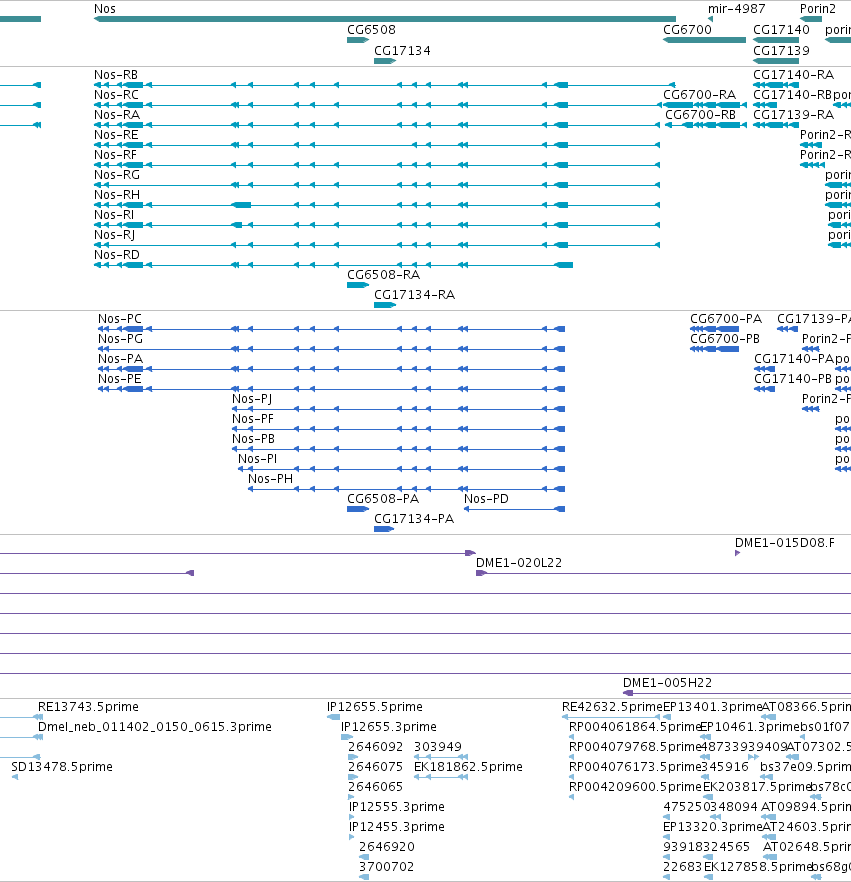Select the Nos-RA transcript label
The height and width of the screenshot is (882, 851).
click(116, 115)
